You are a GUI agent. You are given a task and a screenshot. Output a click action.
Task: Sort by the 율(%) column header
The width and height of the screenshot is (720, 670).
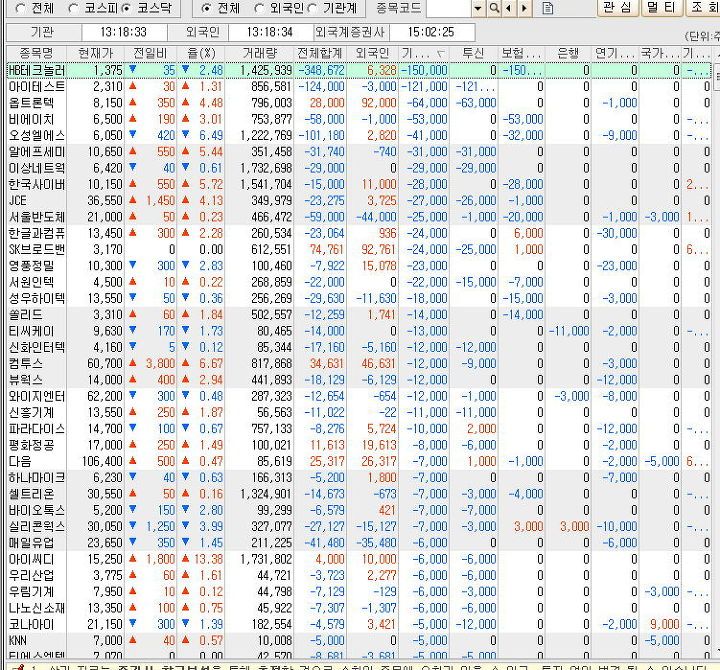point(201,53)
